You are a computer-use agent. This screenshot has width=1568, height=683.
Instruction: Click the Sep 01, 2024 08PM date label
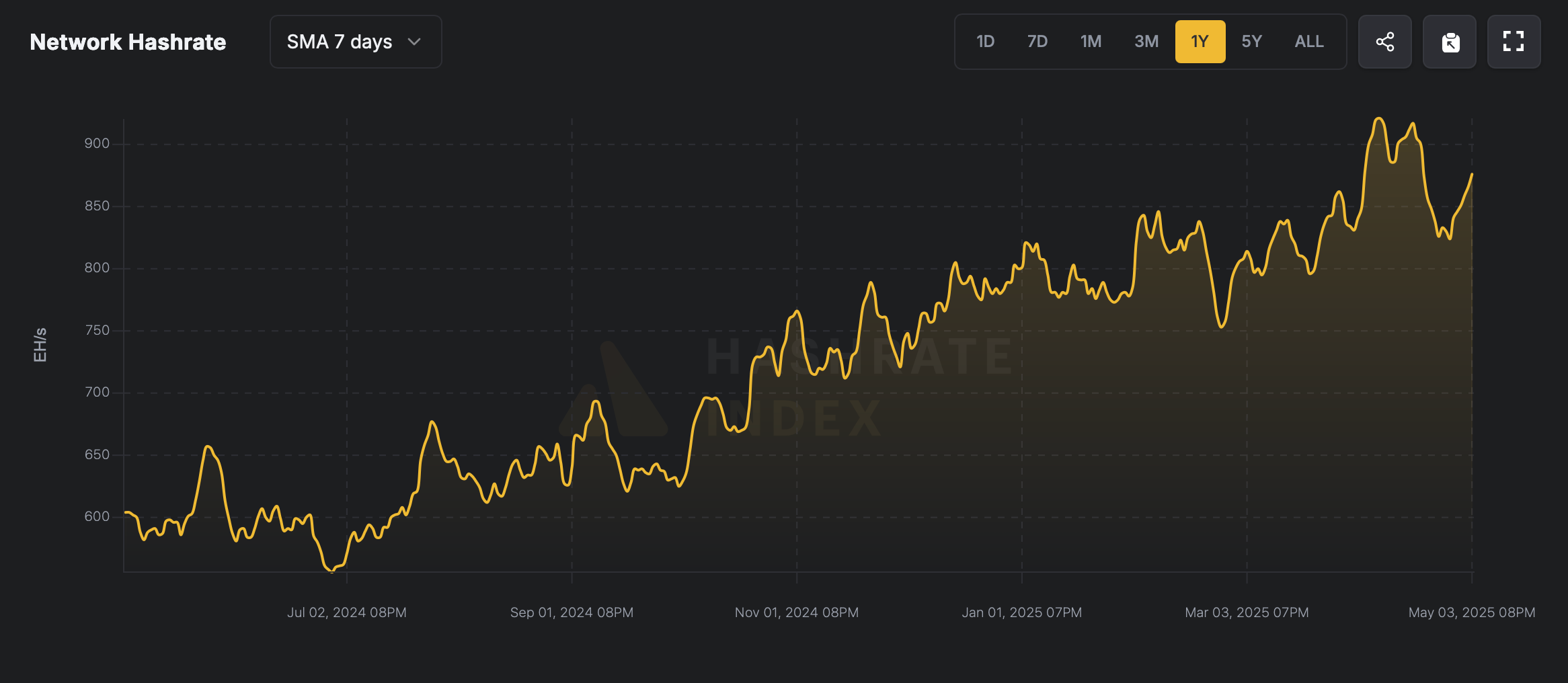[x=572, y=612]
